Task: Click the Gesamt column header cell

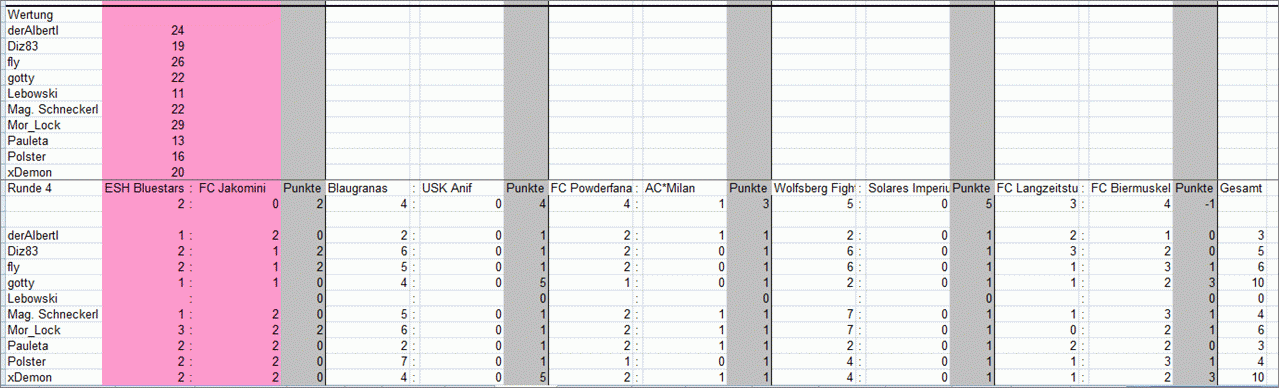Action: pyautogui.click(x=1247, y=188)
